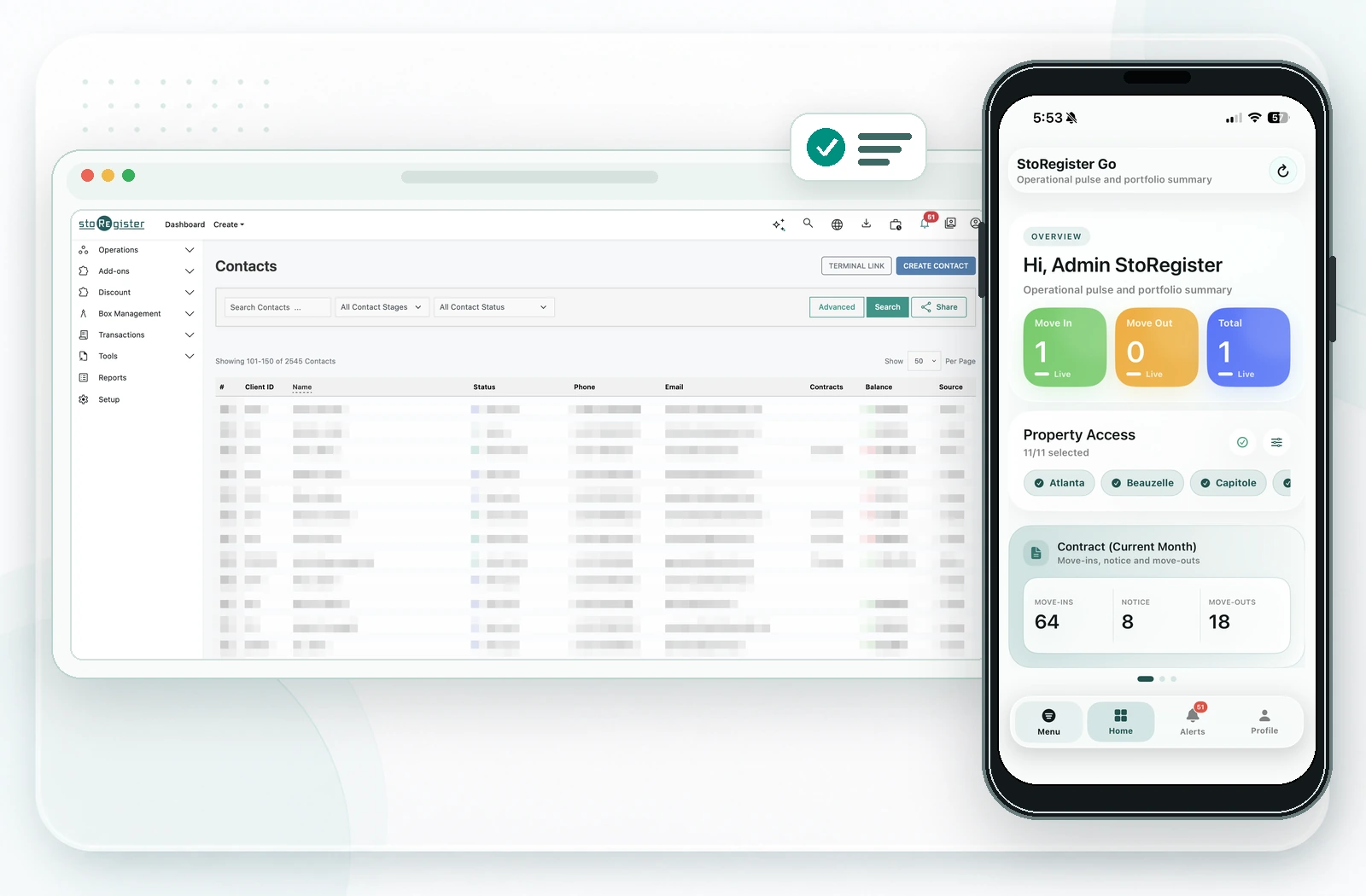Toggle the Capitole property chip
Image resolution: width=1366 pixels, height=896 pixels.
coord(1228,483)
